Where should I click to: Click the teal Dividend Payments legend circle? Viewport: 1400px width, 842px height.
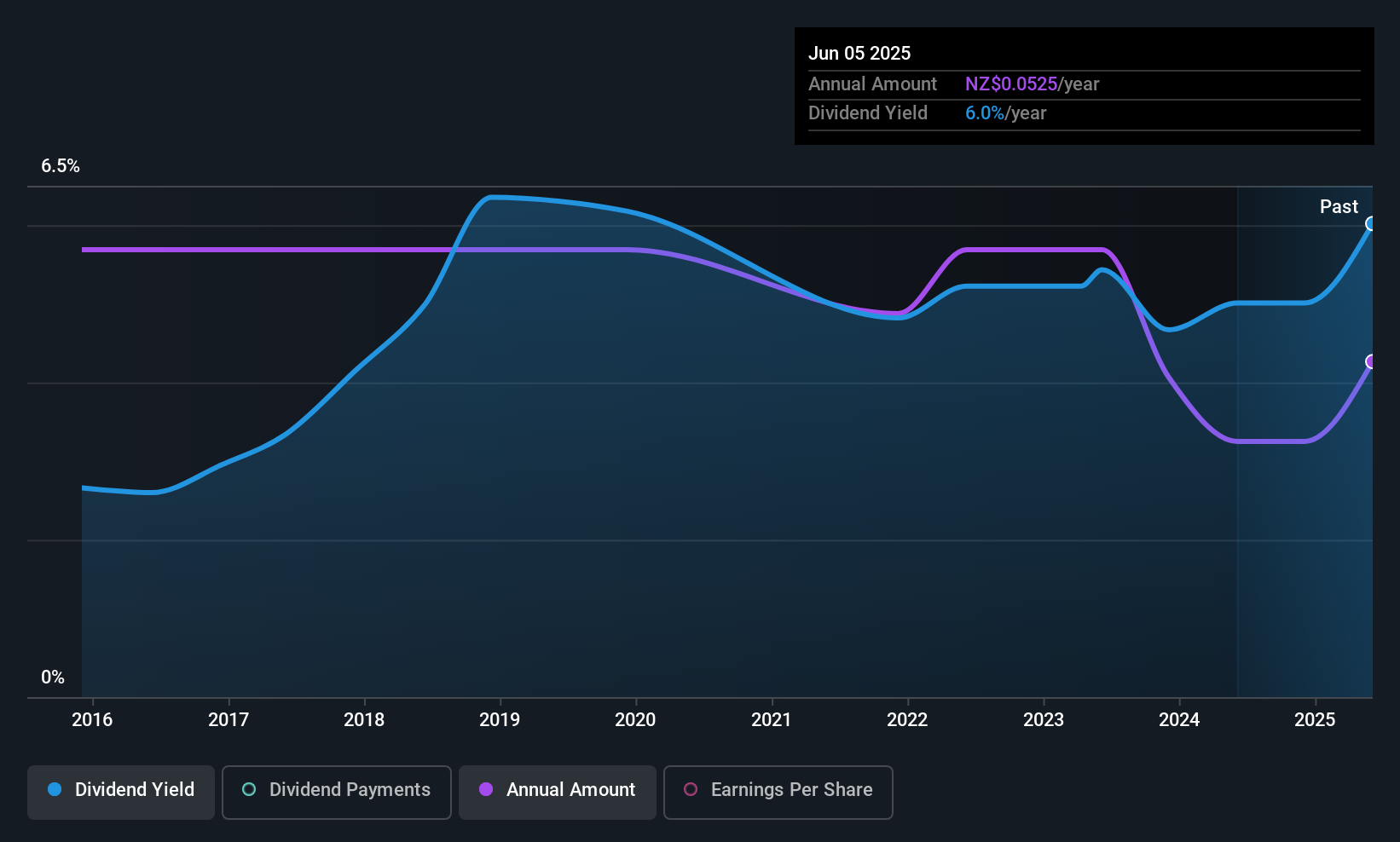click(249, 789)
